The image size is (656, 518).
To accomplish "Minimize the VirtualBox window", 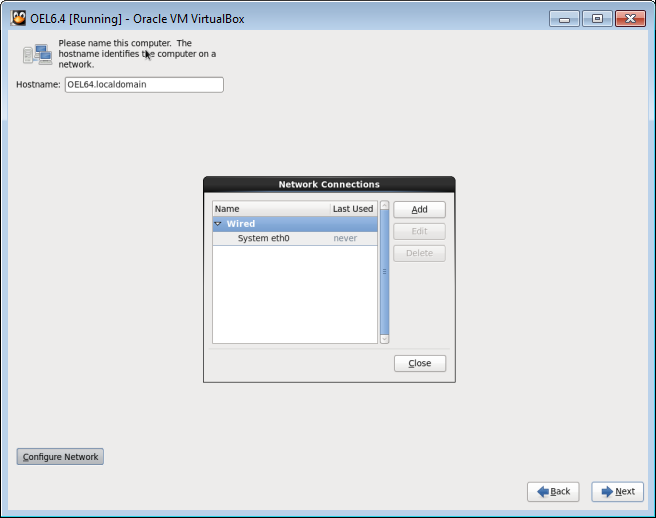I will tap(564, 19).
